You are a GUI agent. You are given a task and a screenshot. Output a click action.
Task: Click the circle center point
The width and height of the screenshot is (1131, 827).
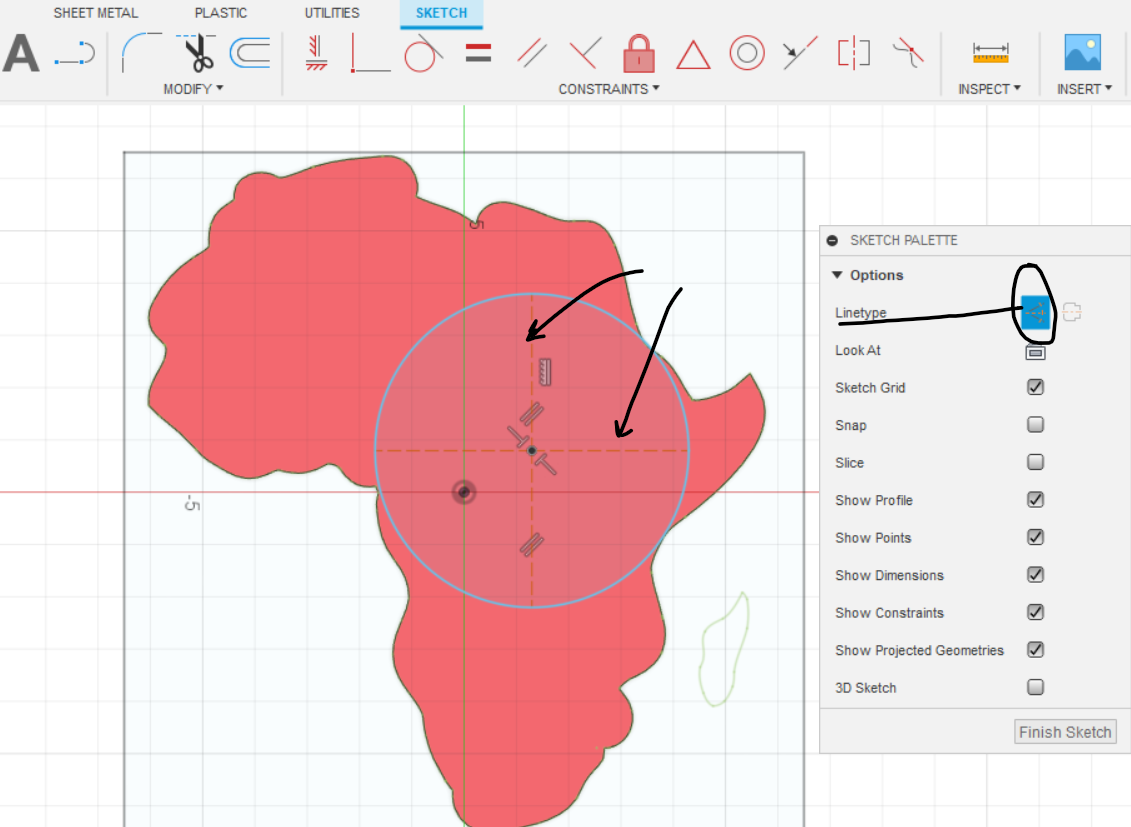[x=532, y=451]
